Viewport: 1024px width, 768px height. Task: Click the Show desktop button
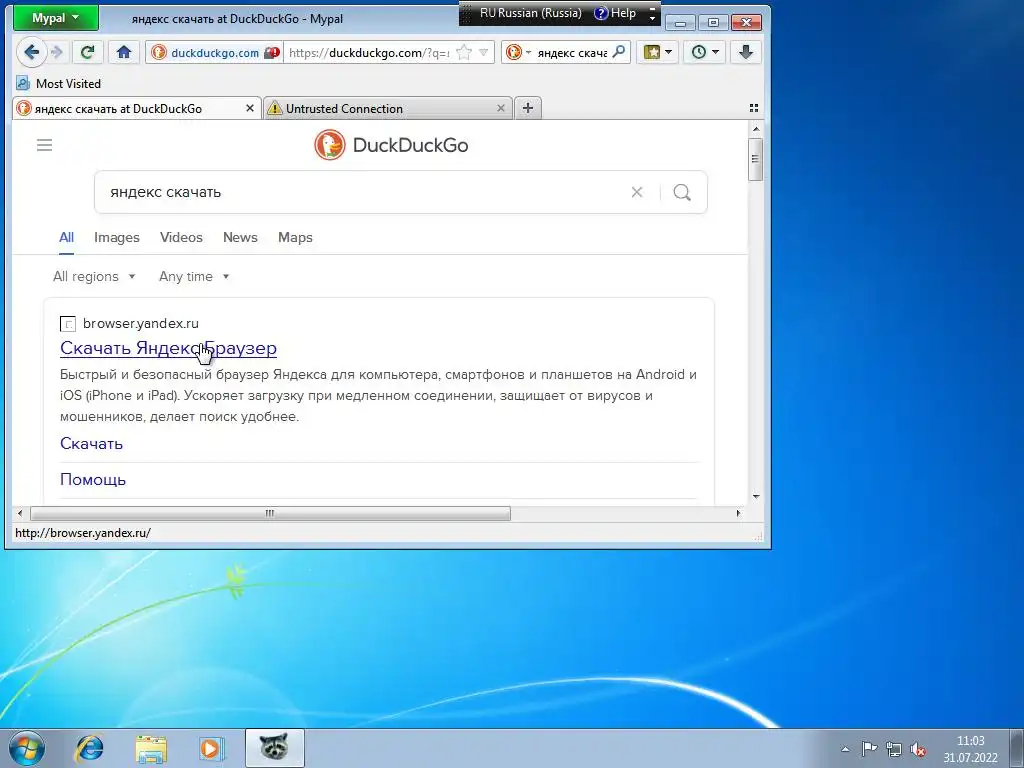click(1016, 748)
